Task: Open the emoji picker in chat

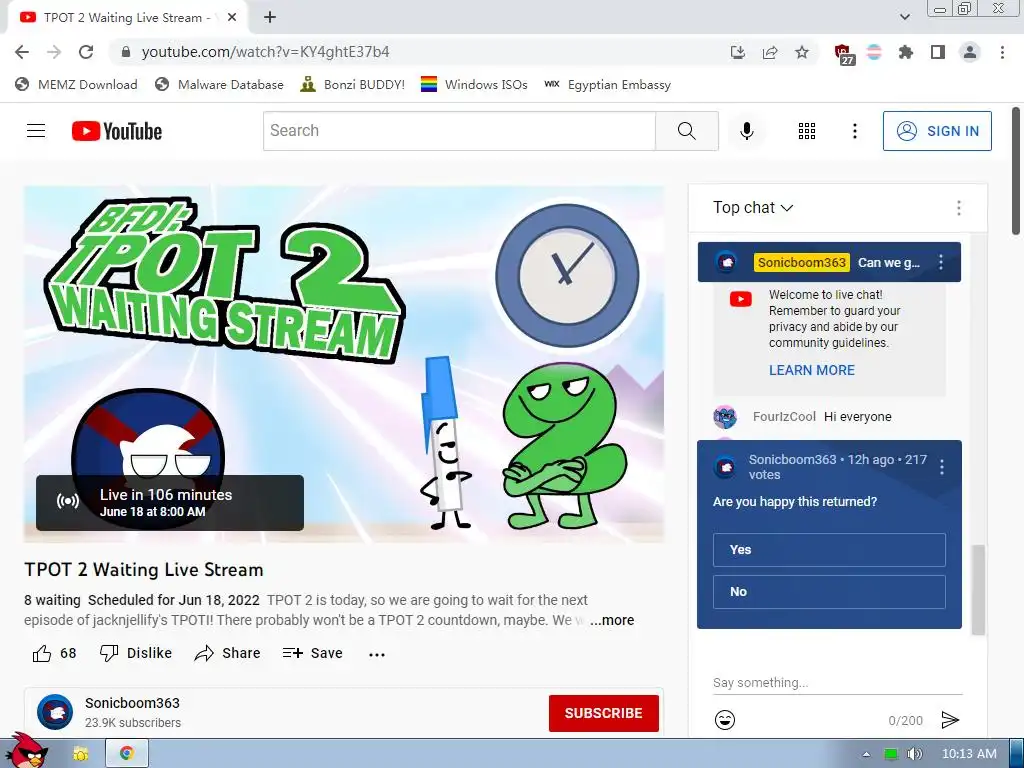Action: (x=725, y=720)
